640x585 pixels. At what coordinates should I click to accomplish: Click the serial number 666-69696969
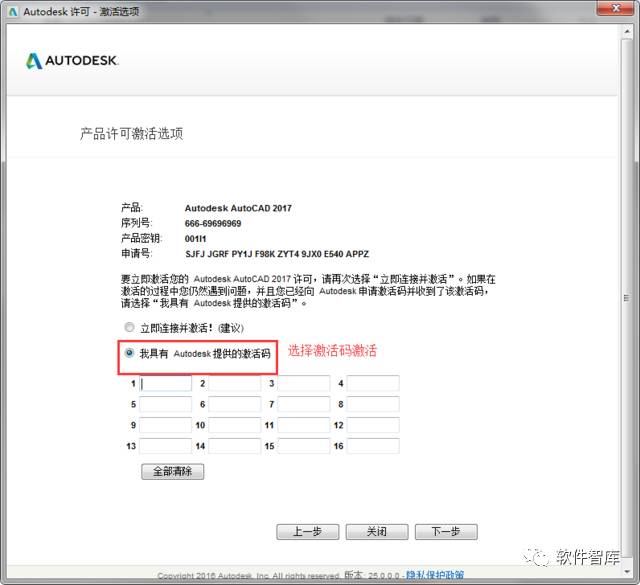click(x=213, y=223)
